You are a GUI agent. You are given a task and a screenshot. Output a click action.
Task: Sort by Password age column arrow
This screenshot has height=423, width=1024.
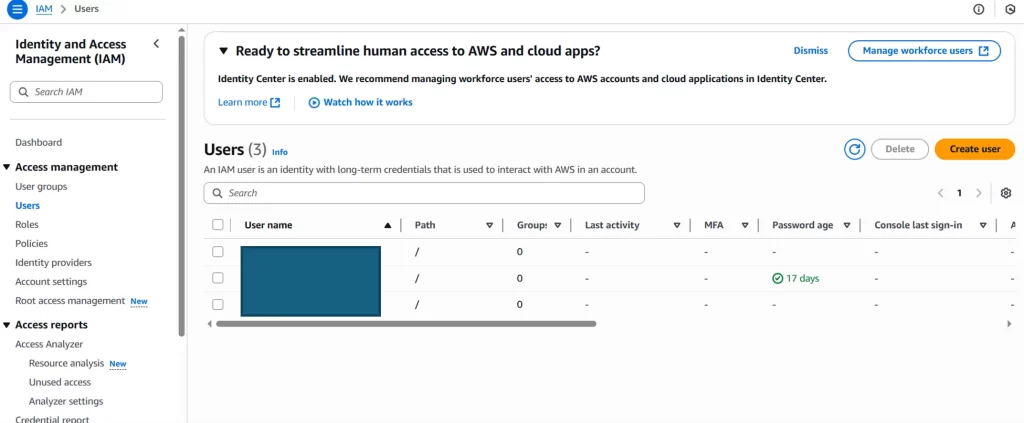pyautogui.click(x=847, y=225)
